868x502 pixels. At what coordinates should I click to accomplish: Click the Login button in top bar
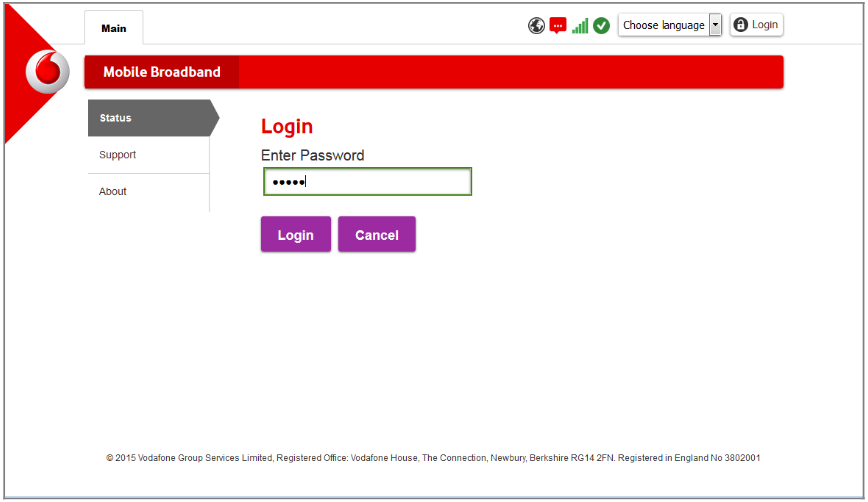[x=756, y=25]
